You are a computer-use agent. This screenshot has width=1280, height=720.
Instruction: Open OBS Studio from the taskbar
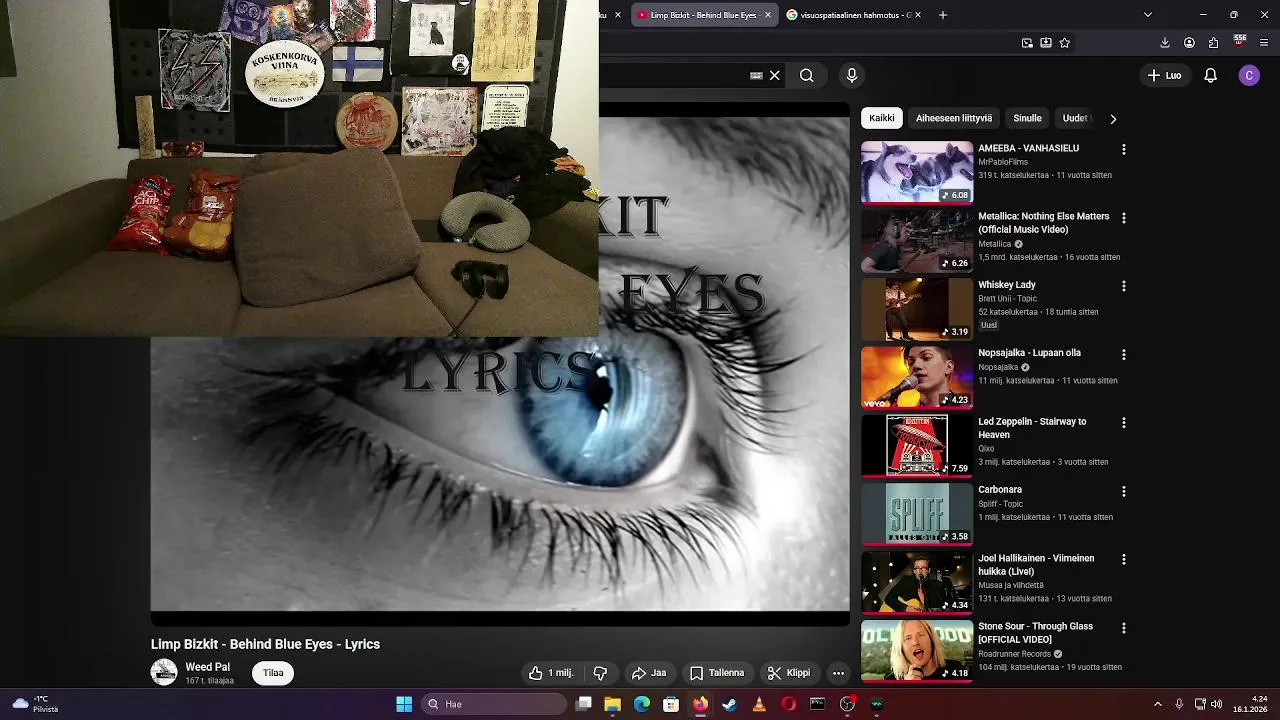[x=848, y=704]
